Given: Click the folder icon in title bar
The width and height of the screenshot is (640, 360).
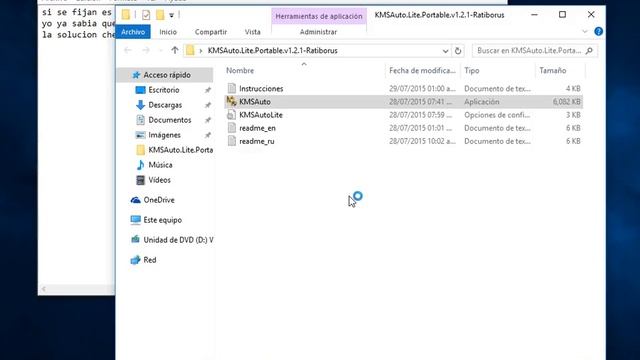Looking at the screenshot, I should 126,15.
